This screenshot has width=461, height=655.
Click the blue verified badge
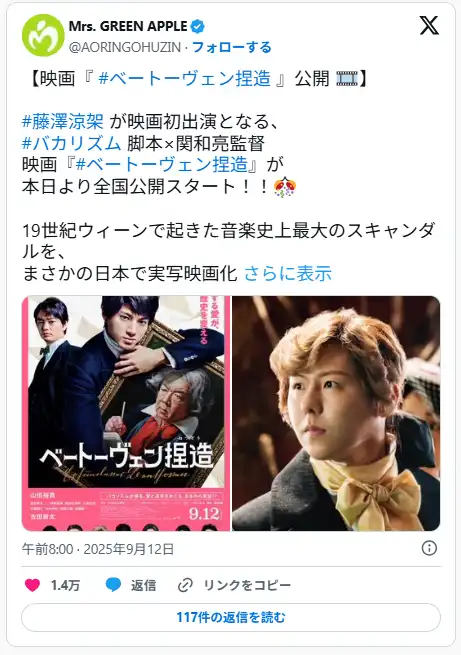coord(198,27)
